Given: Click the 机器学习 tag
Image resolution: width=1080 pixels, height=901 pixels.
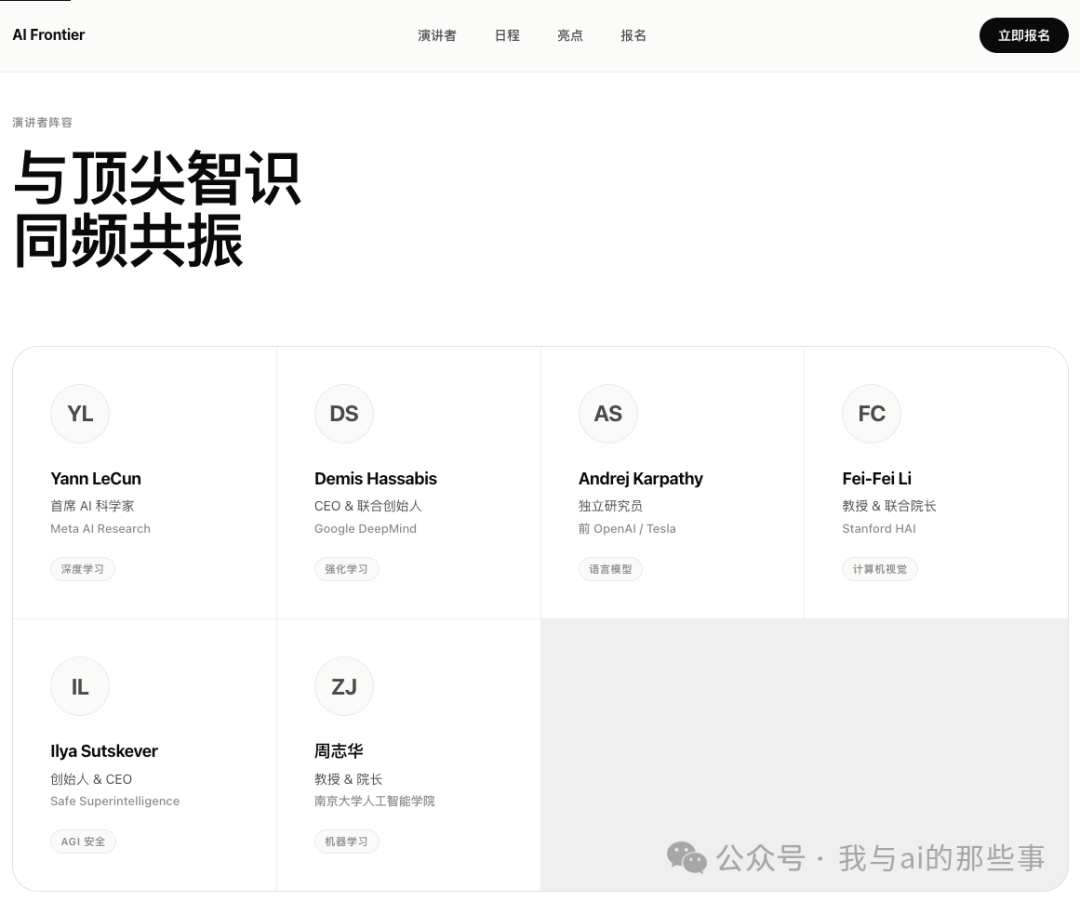Looking at the screenshot, I should [x=346, y=841].
